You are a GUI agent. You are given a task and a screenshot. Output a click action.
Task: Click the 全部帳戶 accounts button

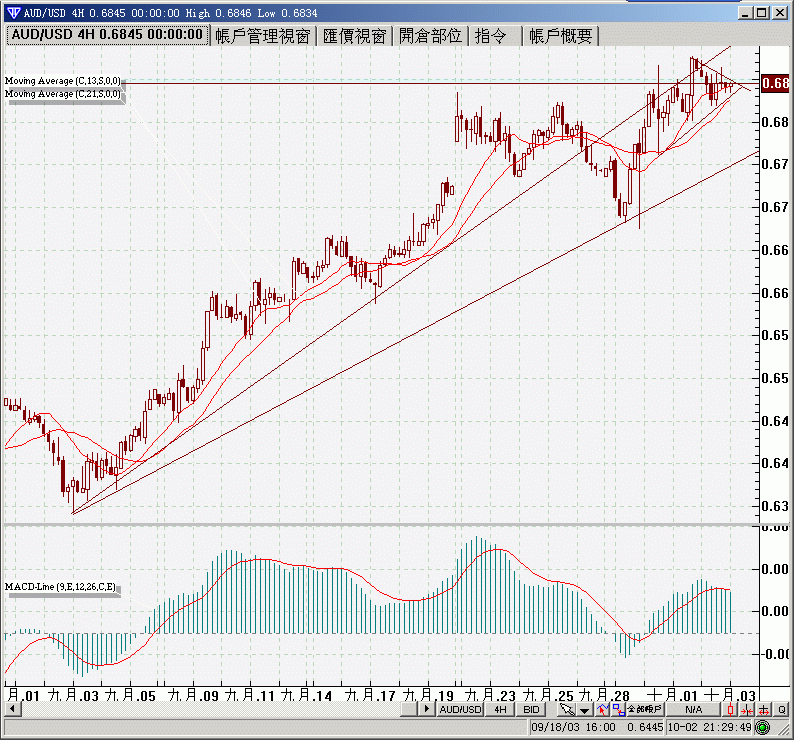[645, 710]
